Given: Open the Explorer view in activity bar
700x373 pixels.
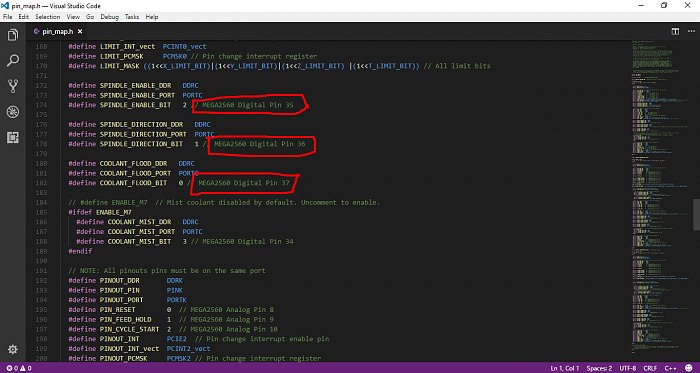Looking at the screenshot, I should [x=13, y=35].
